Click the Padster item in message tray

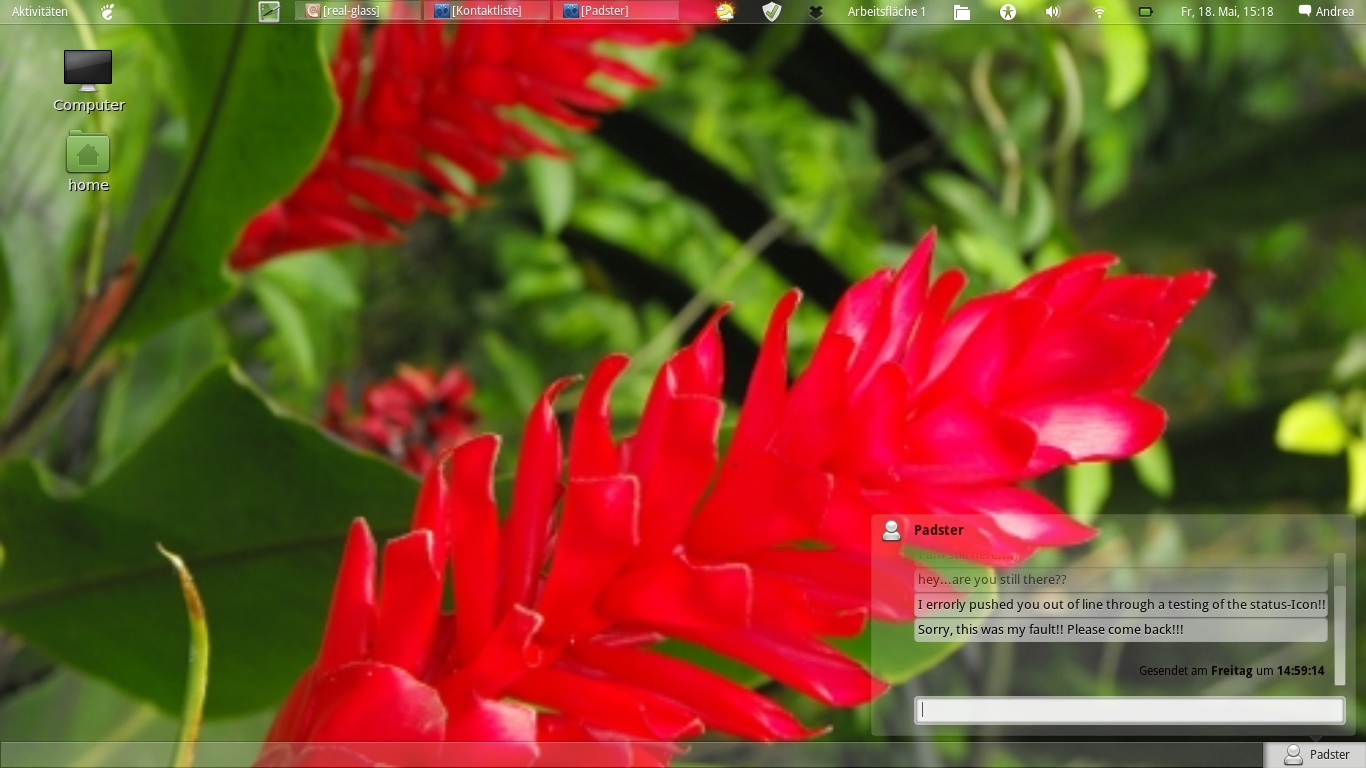click(x=1316, y=755)
